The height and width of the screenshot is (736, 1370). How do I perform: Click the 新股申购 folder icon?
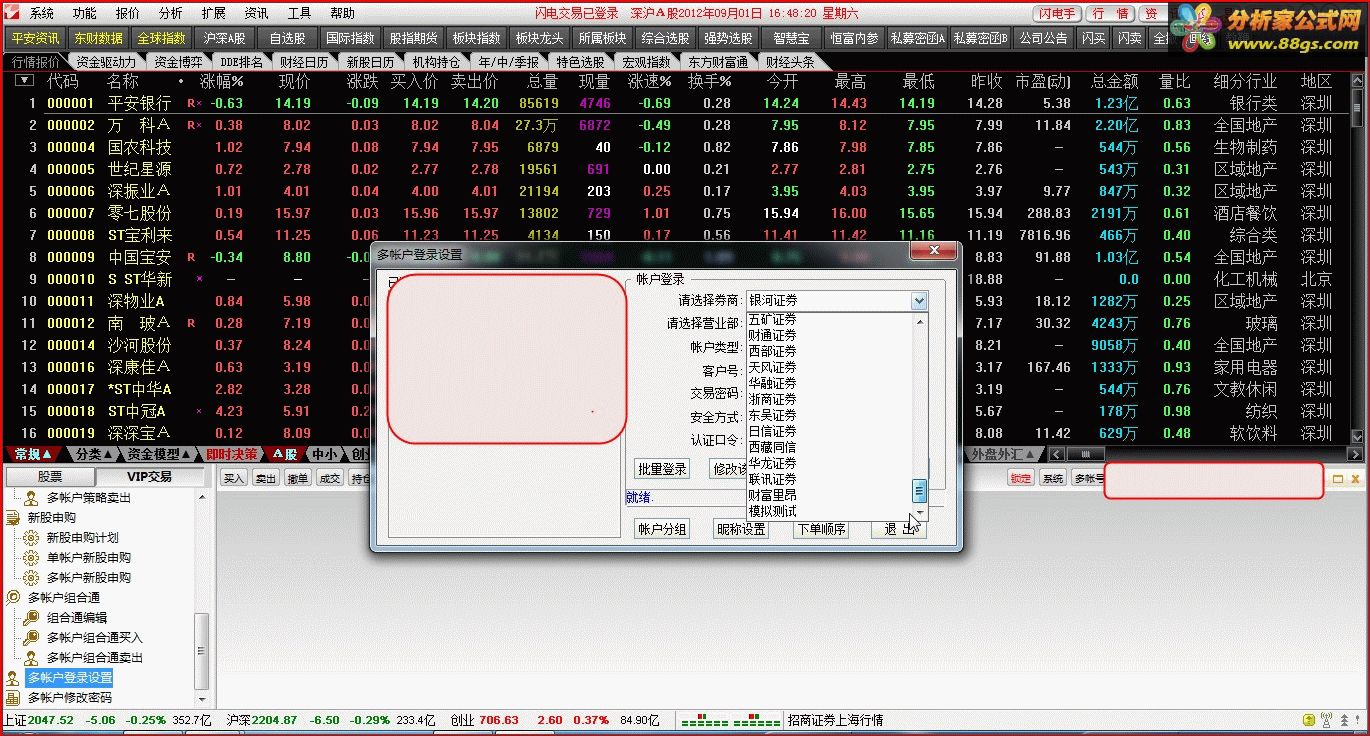pyautogui.click(x=13, y=518)
